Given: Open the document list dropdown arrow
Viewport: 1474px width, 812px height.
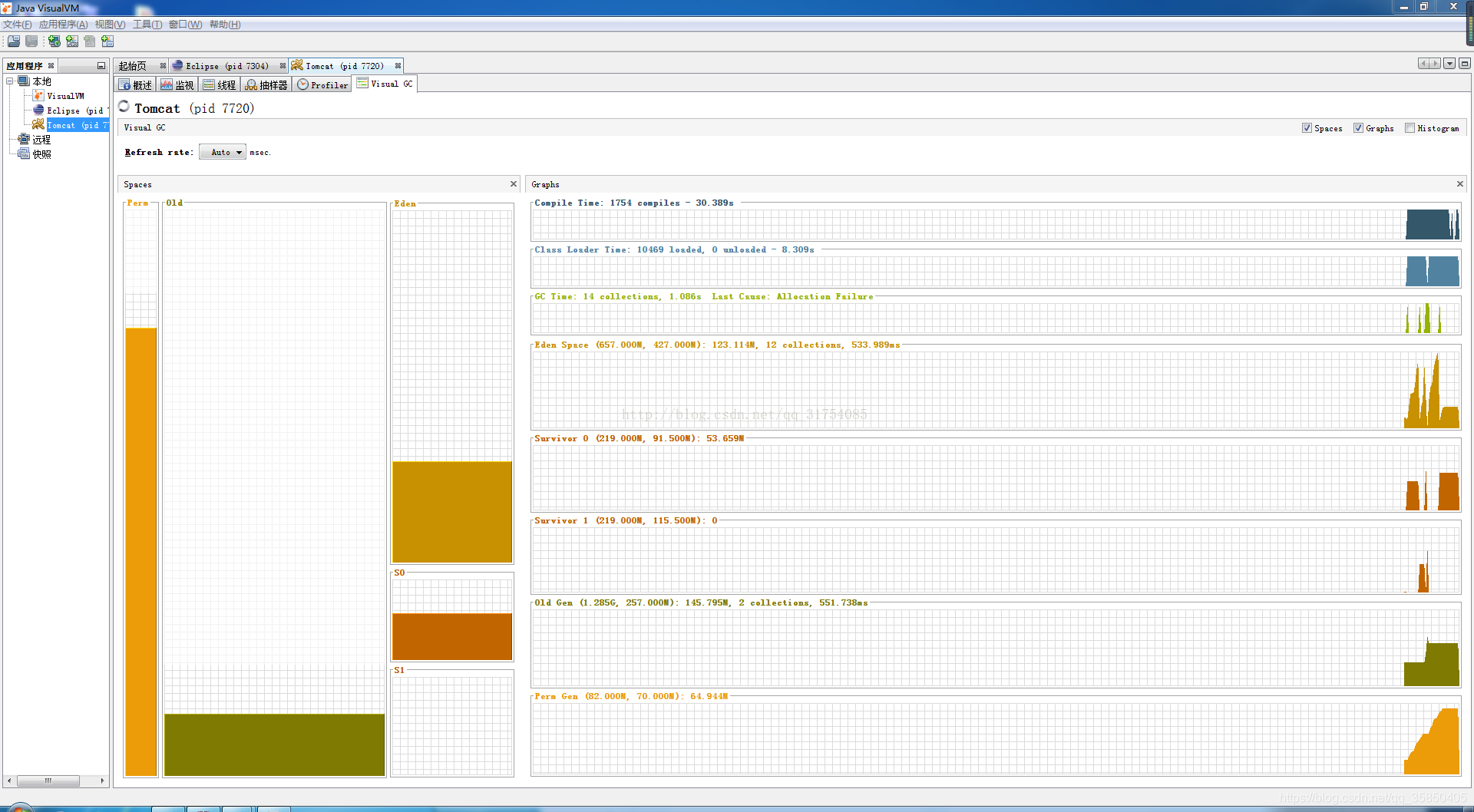Looking at the screenshot, I should [1449, 64].
